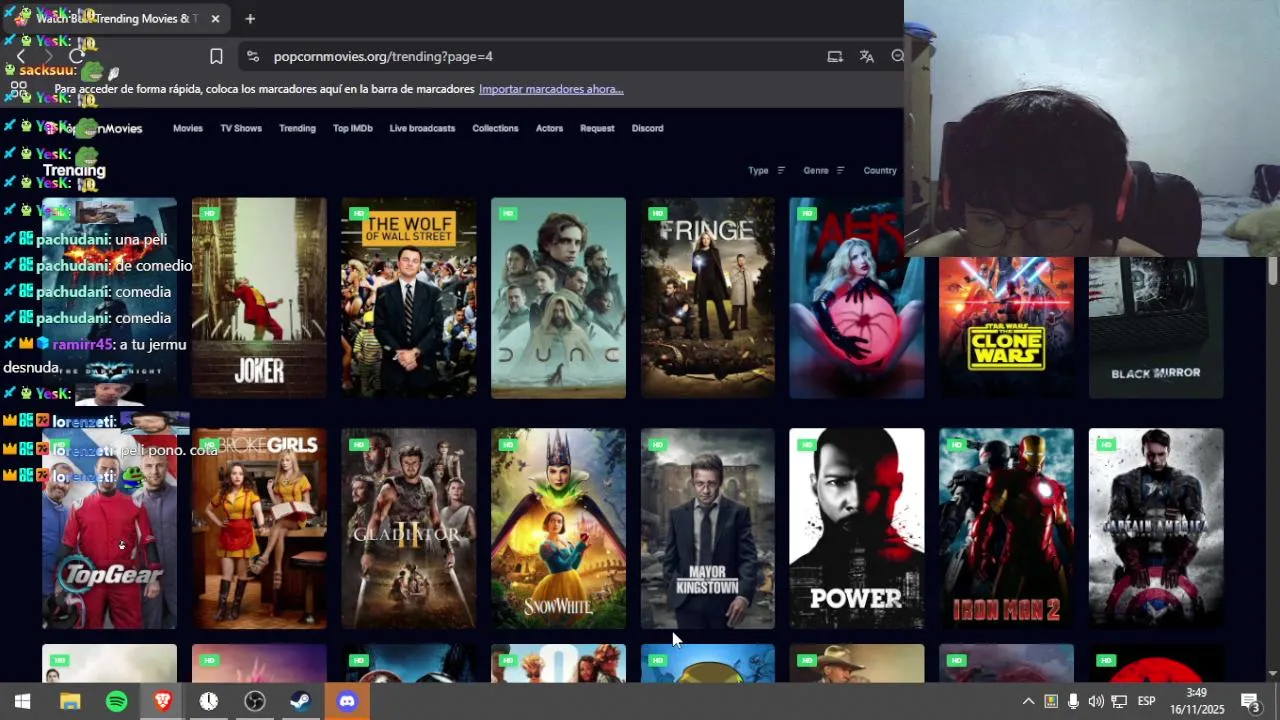Go to TV Shows in site navigation
This screenshot has height=720, width=1280.
tap(241, 128)
